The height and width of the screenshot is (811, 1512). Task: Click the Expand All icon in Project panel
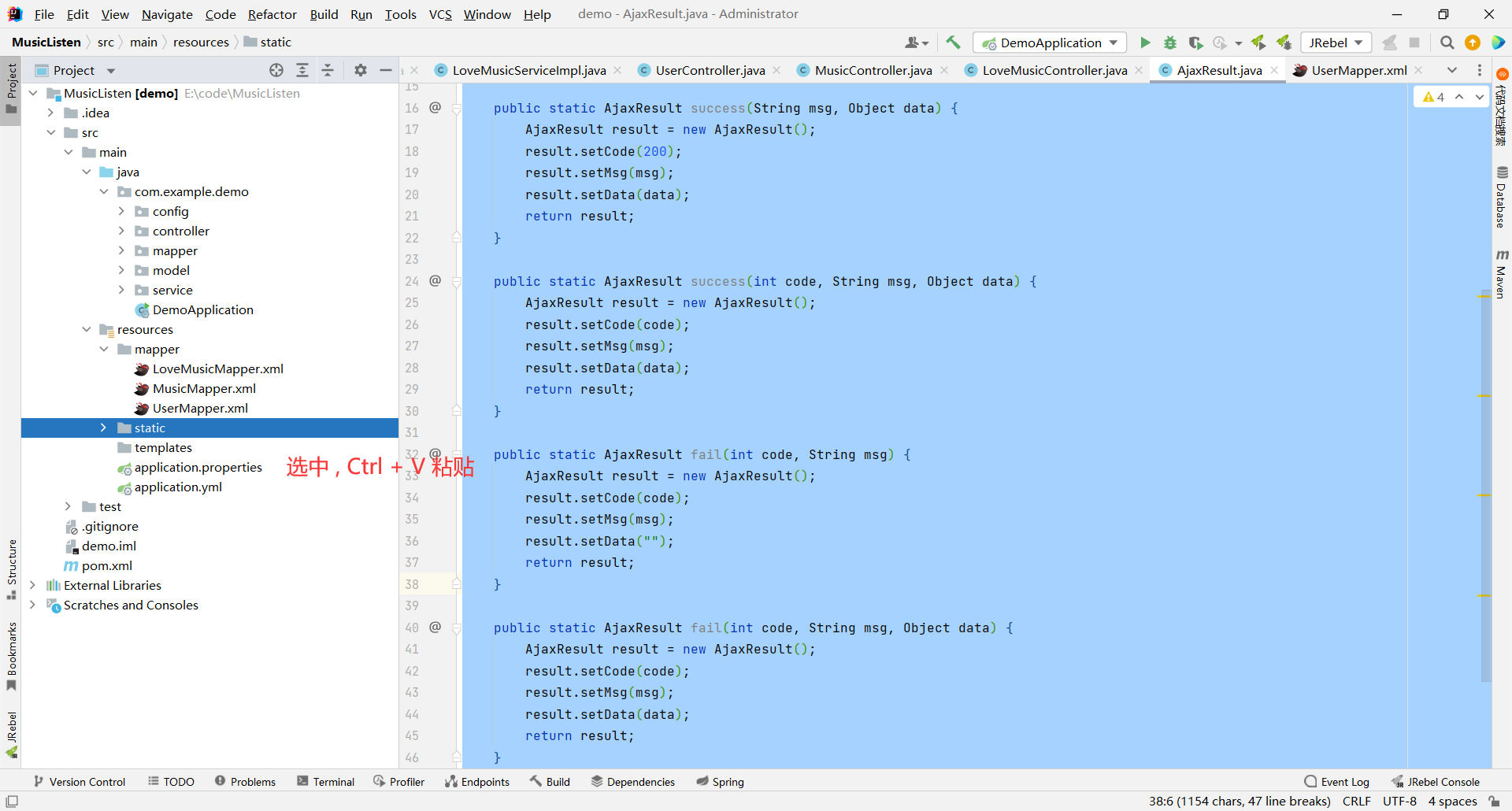click(x=302, y=70)
